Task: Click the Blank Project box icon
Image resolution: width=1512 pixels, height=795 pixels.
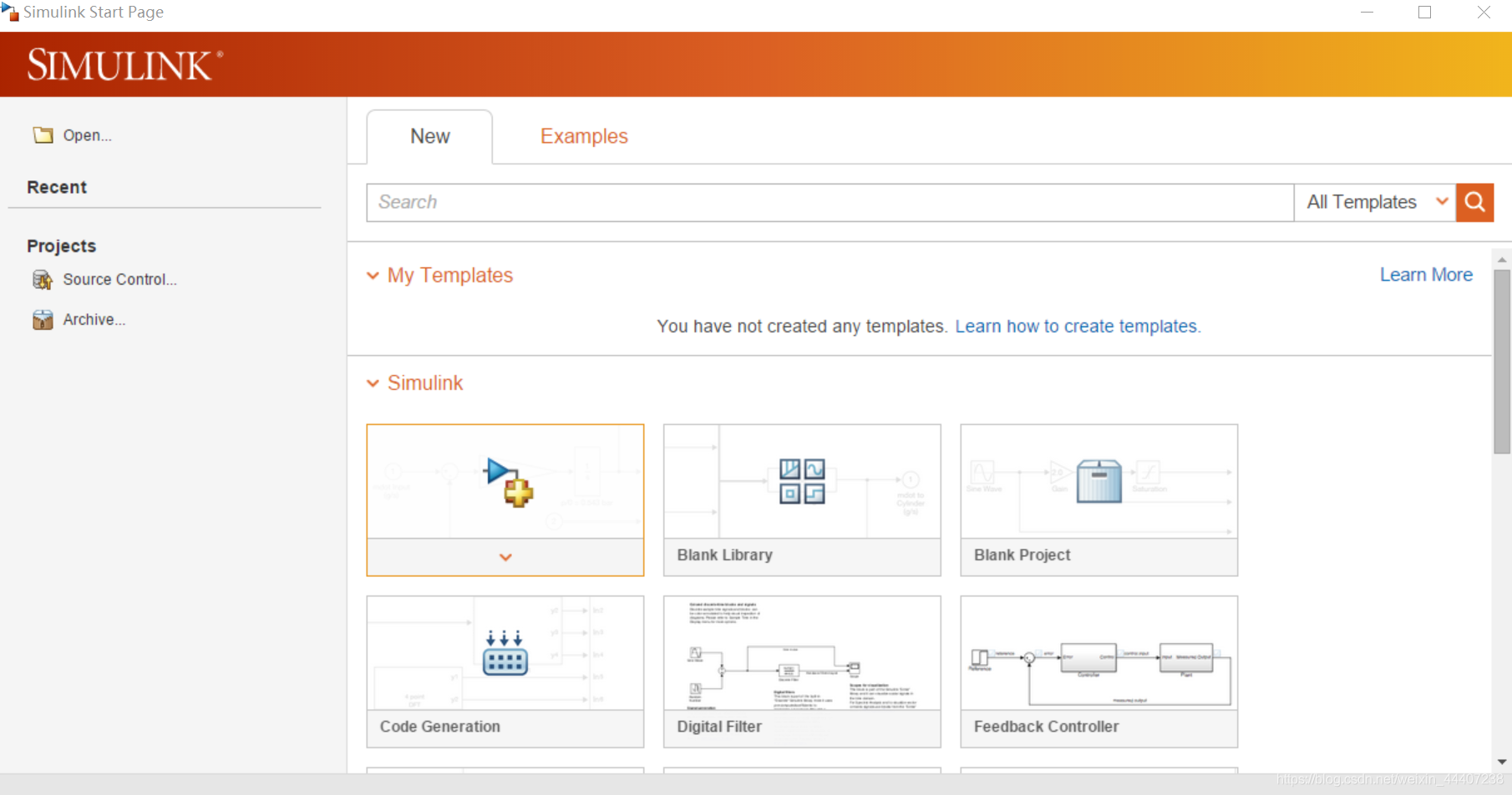Action: [x=1099, y=481]
